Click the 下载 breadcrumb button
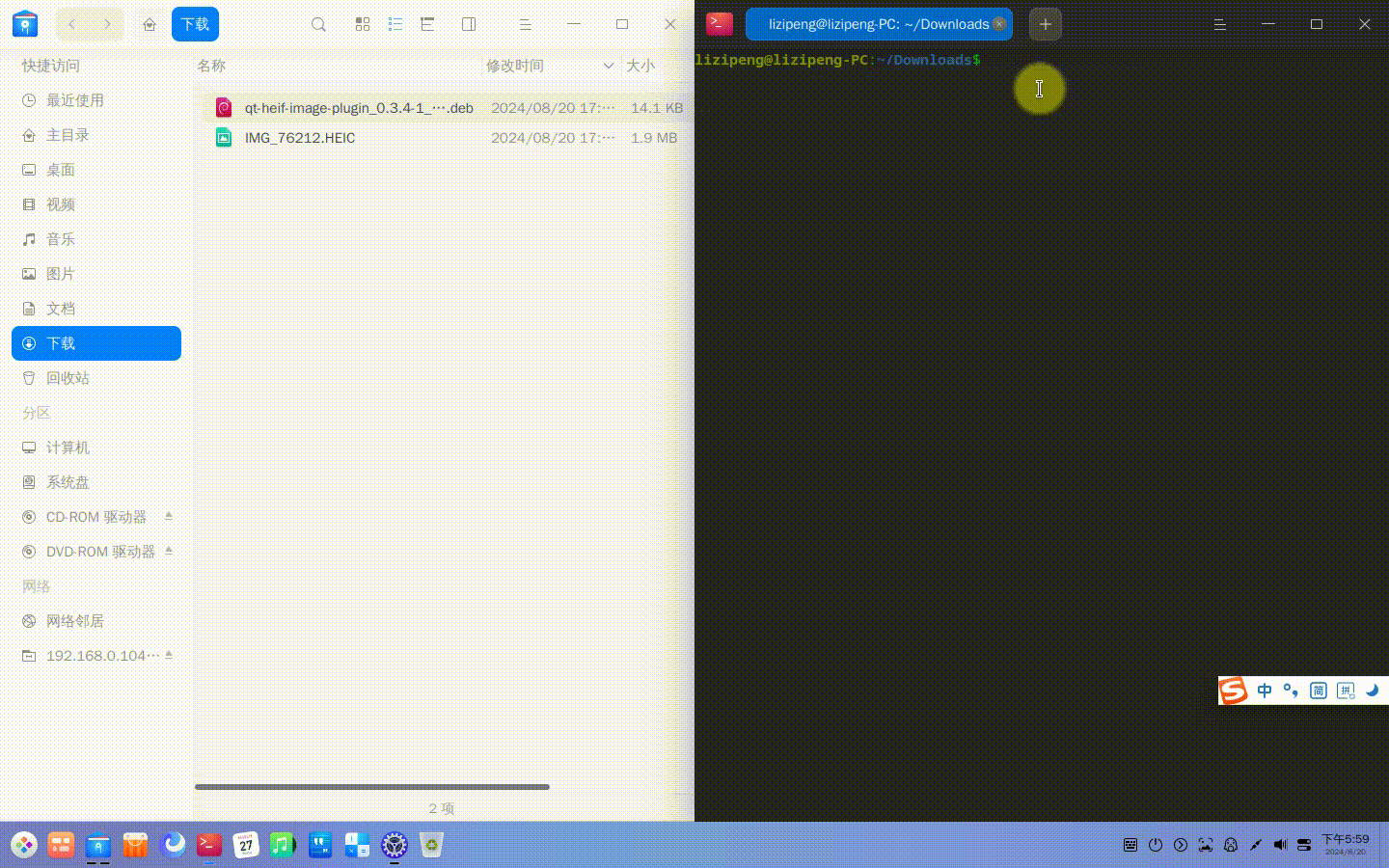 [195, 24]
